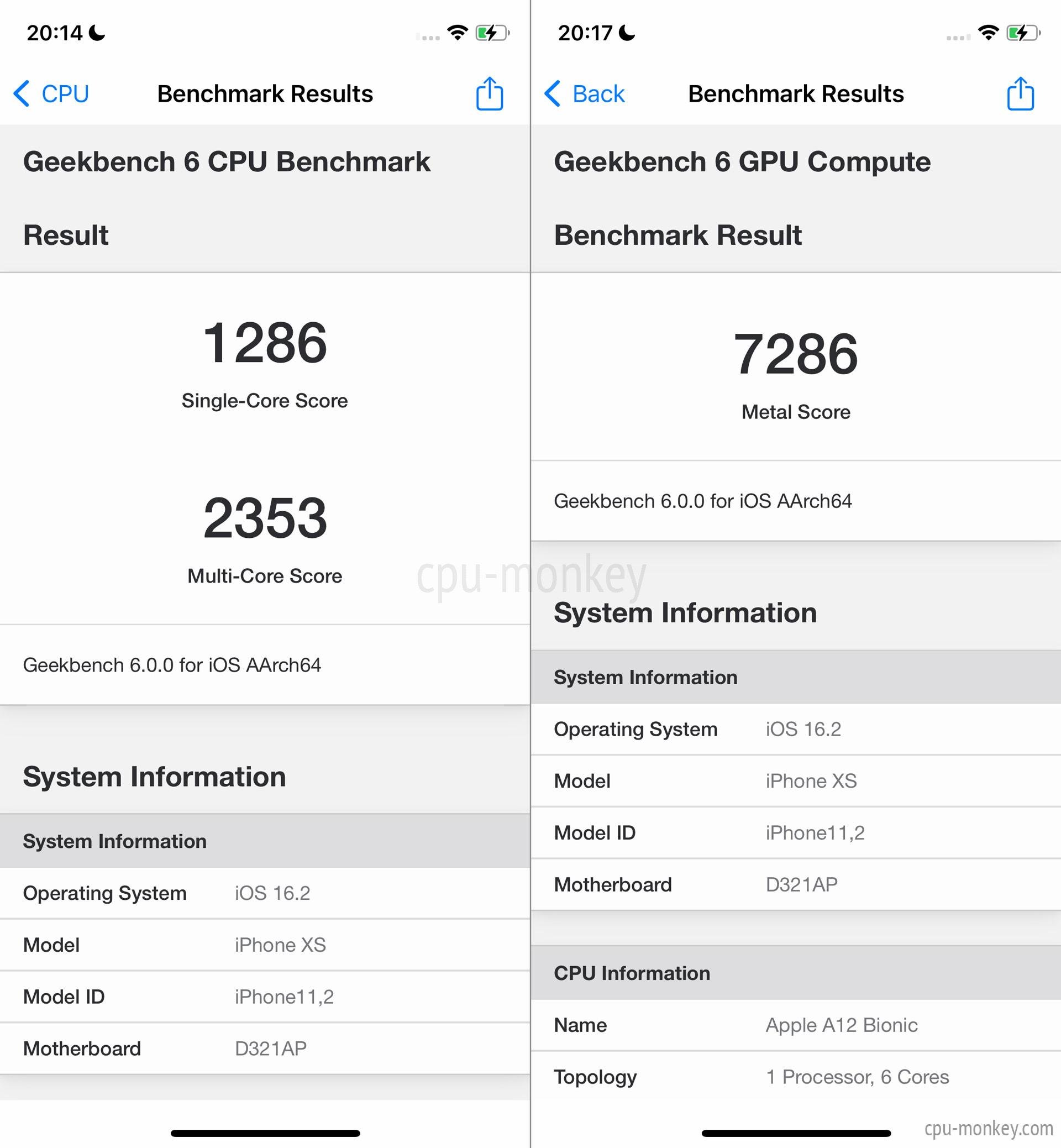Open share icon on GPU compute screen

[1020, 93]
